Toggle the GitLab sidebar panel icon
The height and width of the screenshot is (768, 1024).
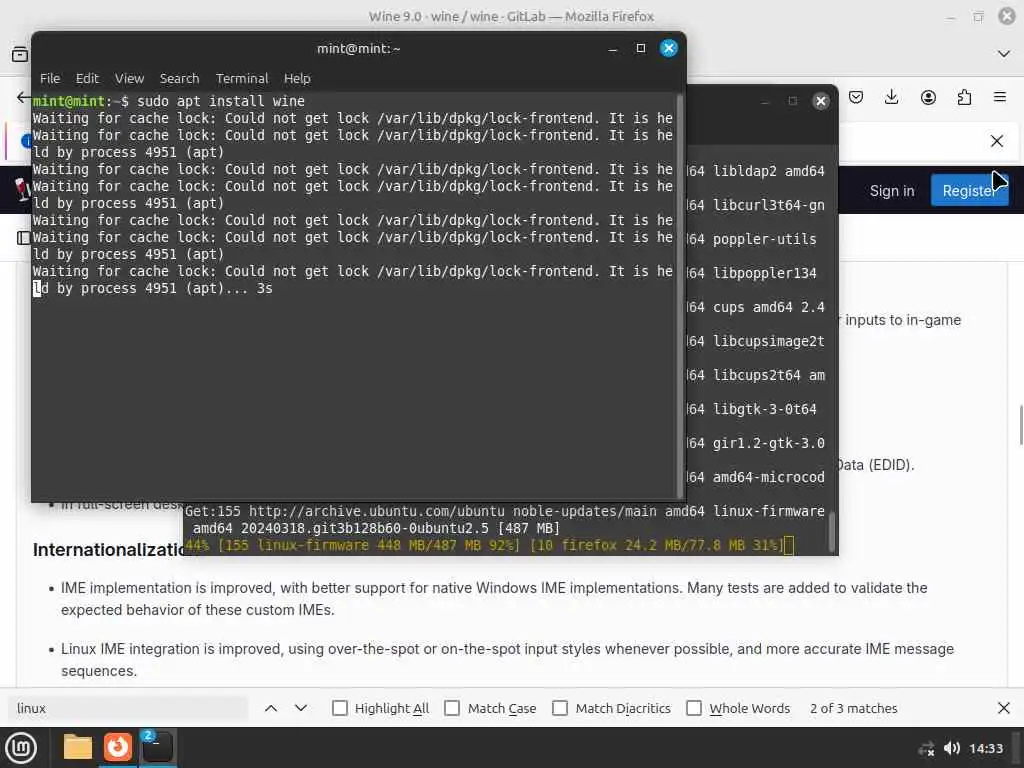[23, 238]
